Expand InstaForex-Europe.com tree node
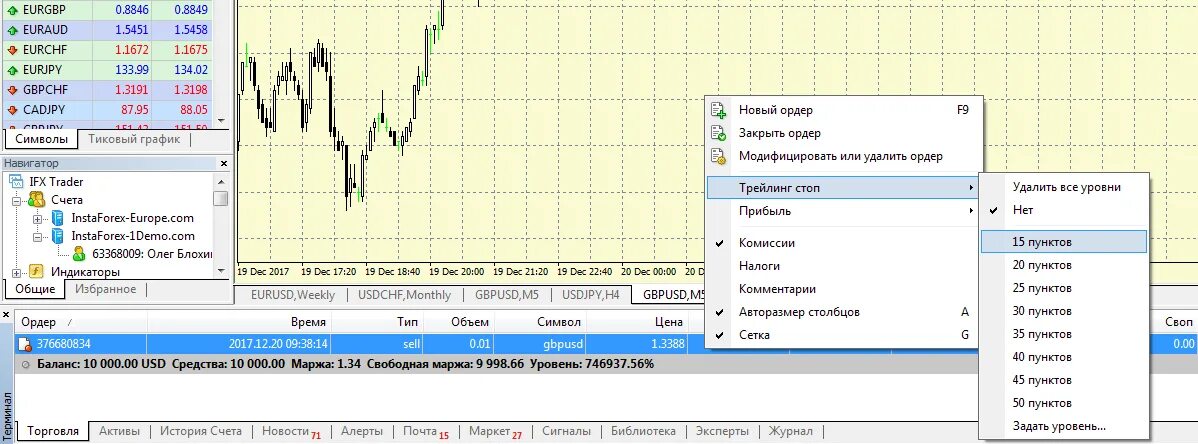This screenshot has height=444, width=1198. pos(37,219)
